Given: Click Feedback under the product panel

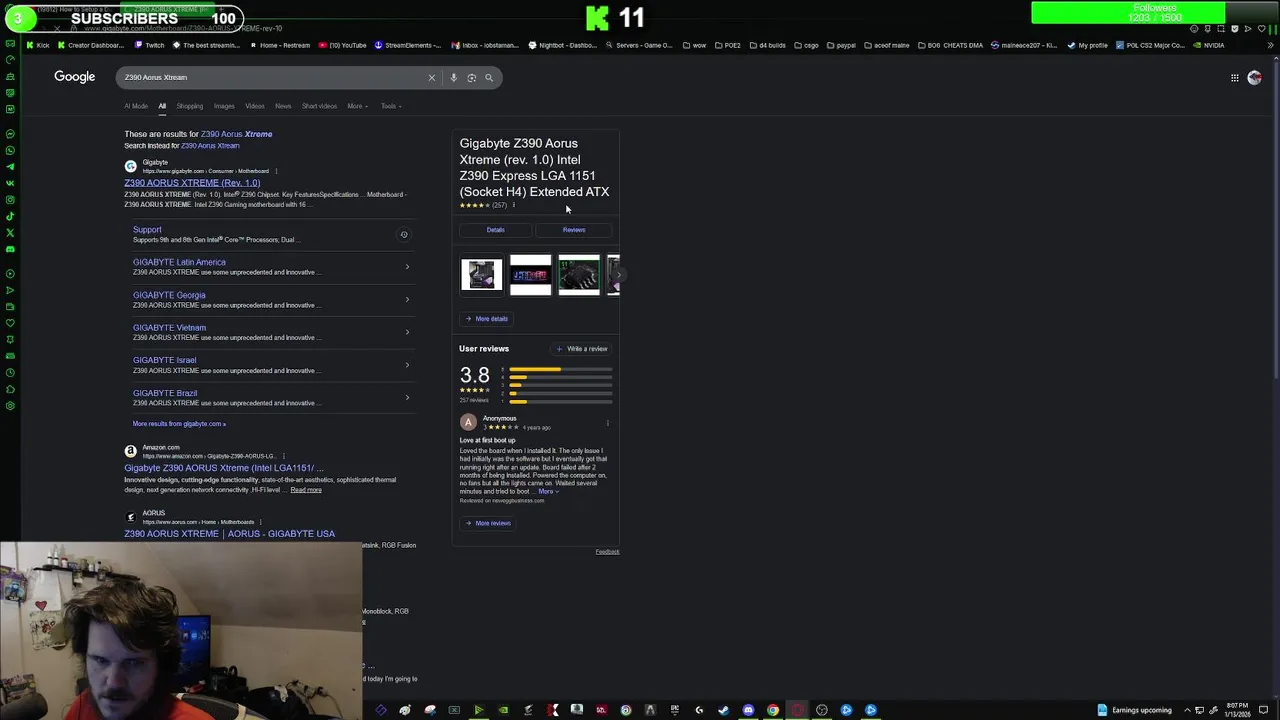Looking at the screenshot, I should [607, 552].
